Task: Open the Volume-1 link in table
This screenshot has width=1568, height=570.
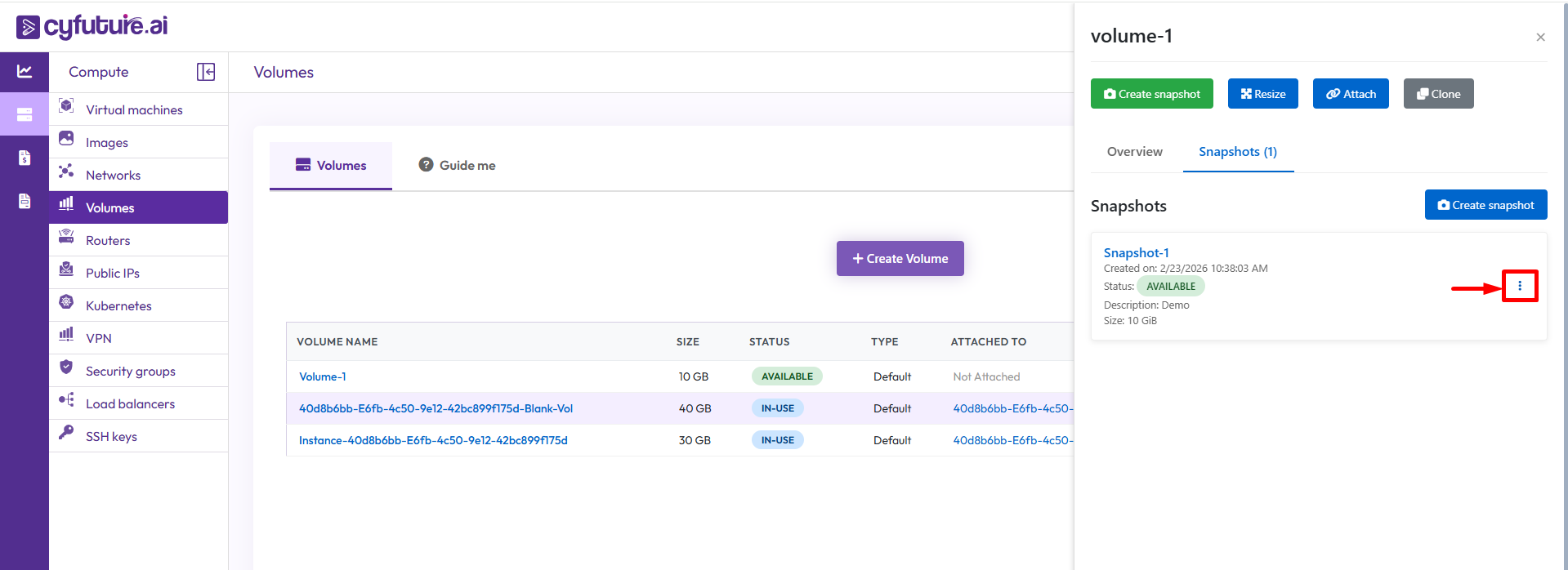Action: [323, 376]
